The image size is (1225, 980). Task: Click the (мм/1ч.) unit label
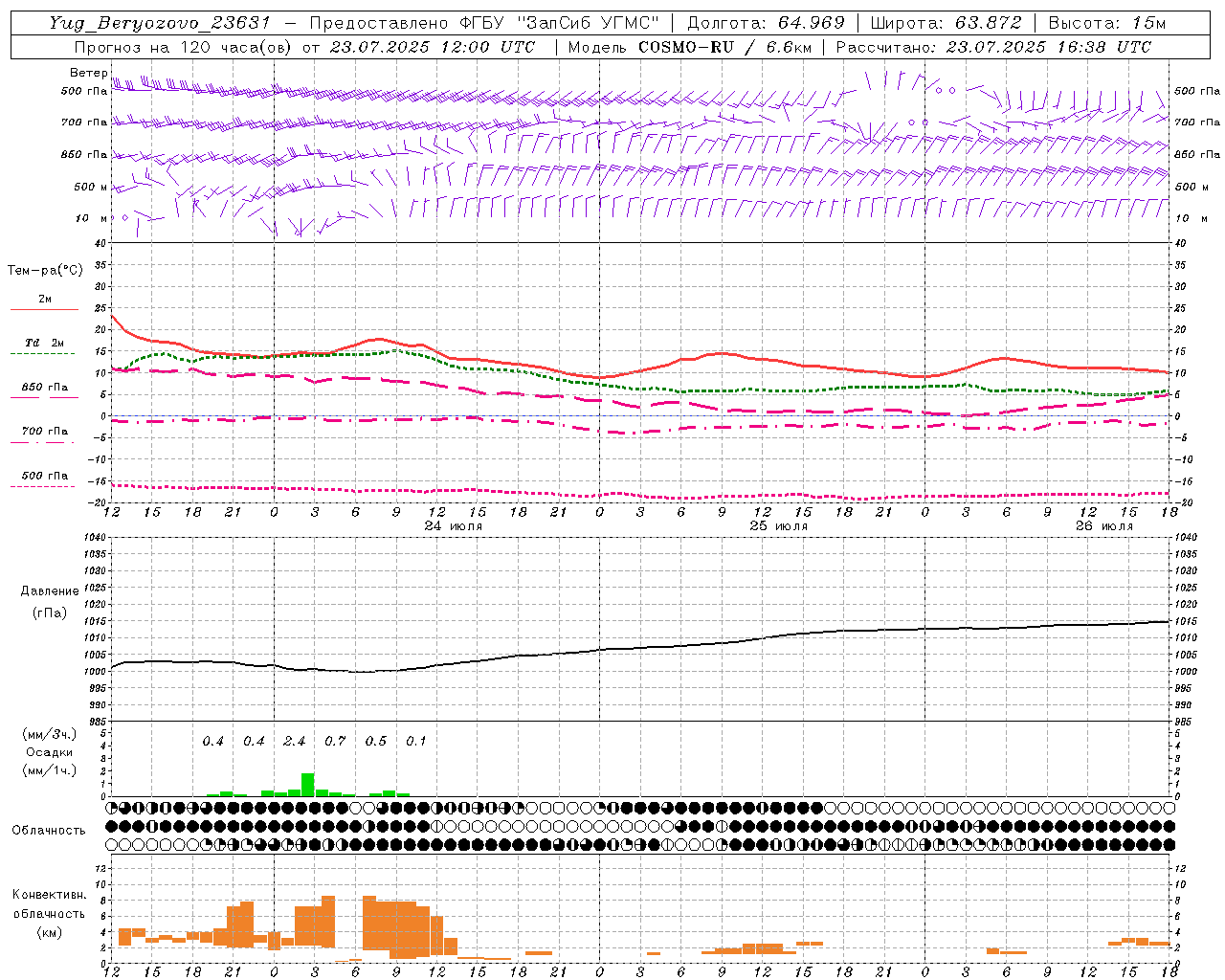point(50,770)
